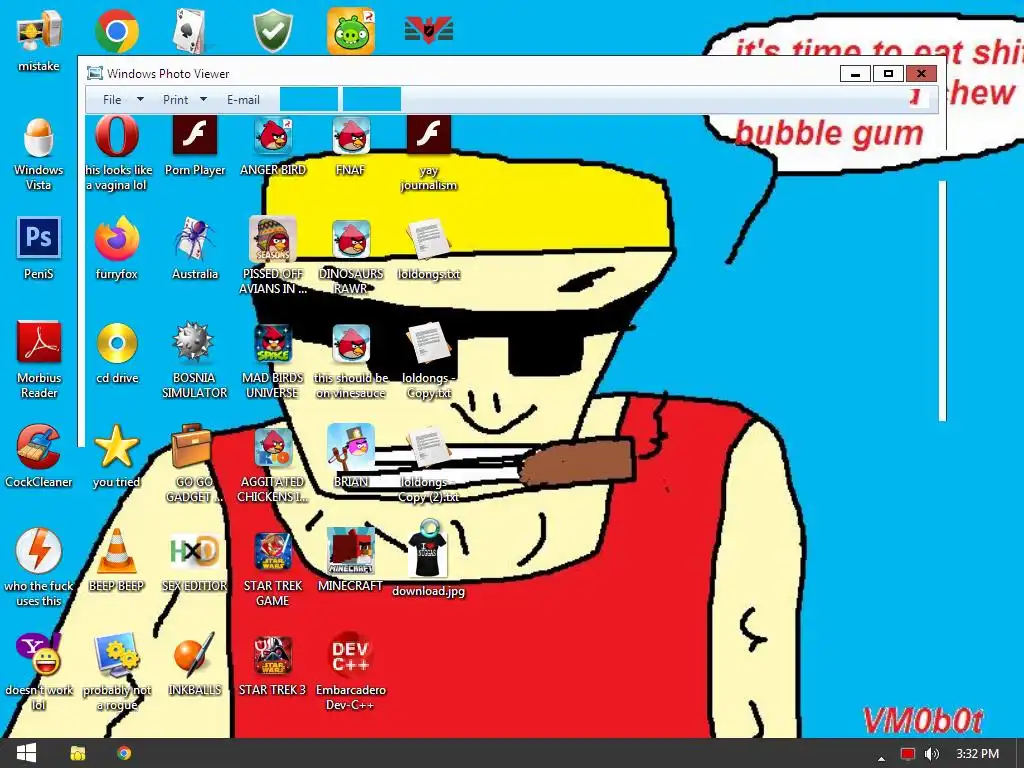Expand the Print dropdown arrow
This screenshot has height=768, width=1024.
pyautogui.click(x=203, y=99)
